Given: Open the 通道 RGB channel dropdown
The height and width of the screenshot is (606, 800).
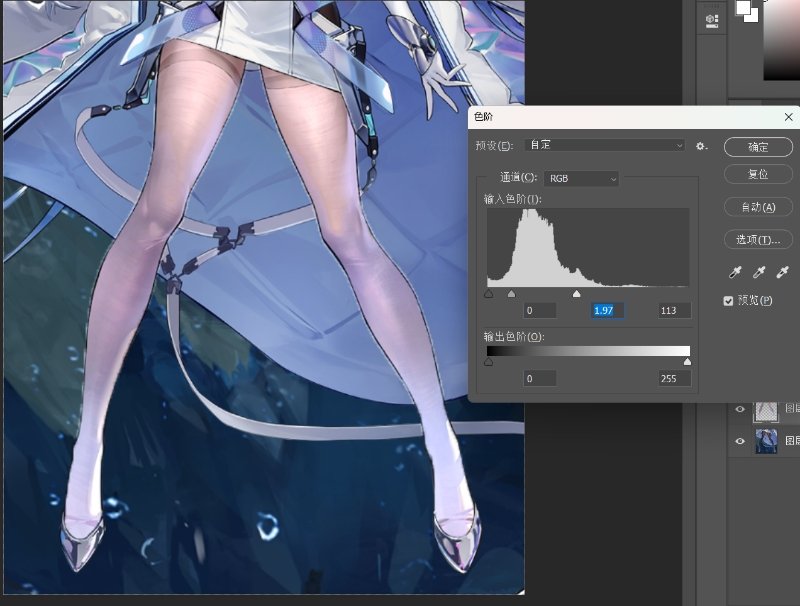Looking at the screenshot, I should [x=582, y=179].
